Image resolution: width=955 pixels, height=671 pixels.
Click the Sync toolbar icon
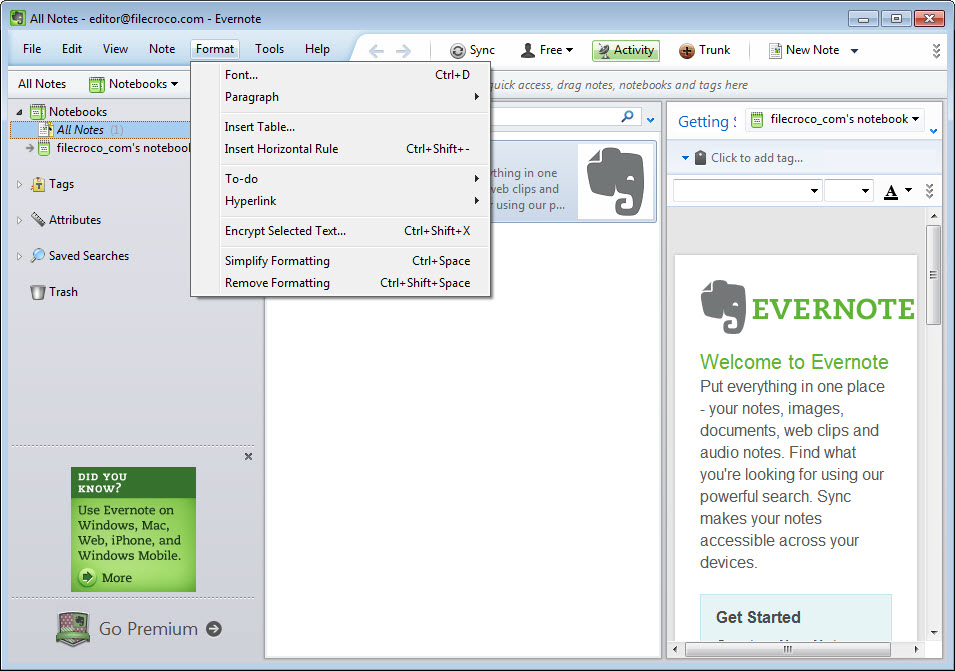(x=458, y=51)
